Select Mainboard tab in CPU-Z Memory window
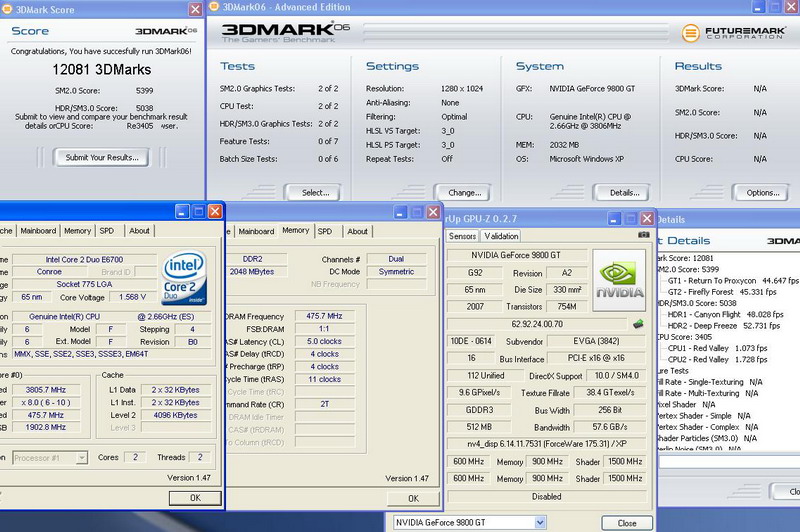 (256, 231)
